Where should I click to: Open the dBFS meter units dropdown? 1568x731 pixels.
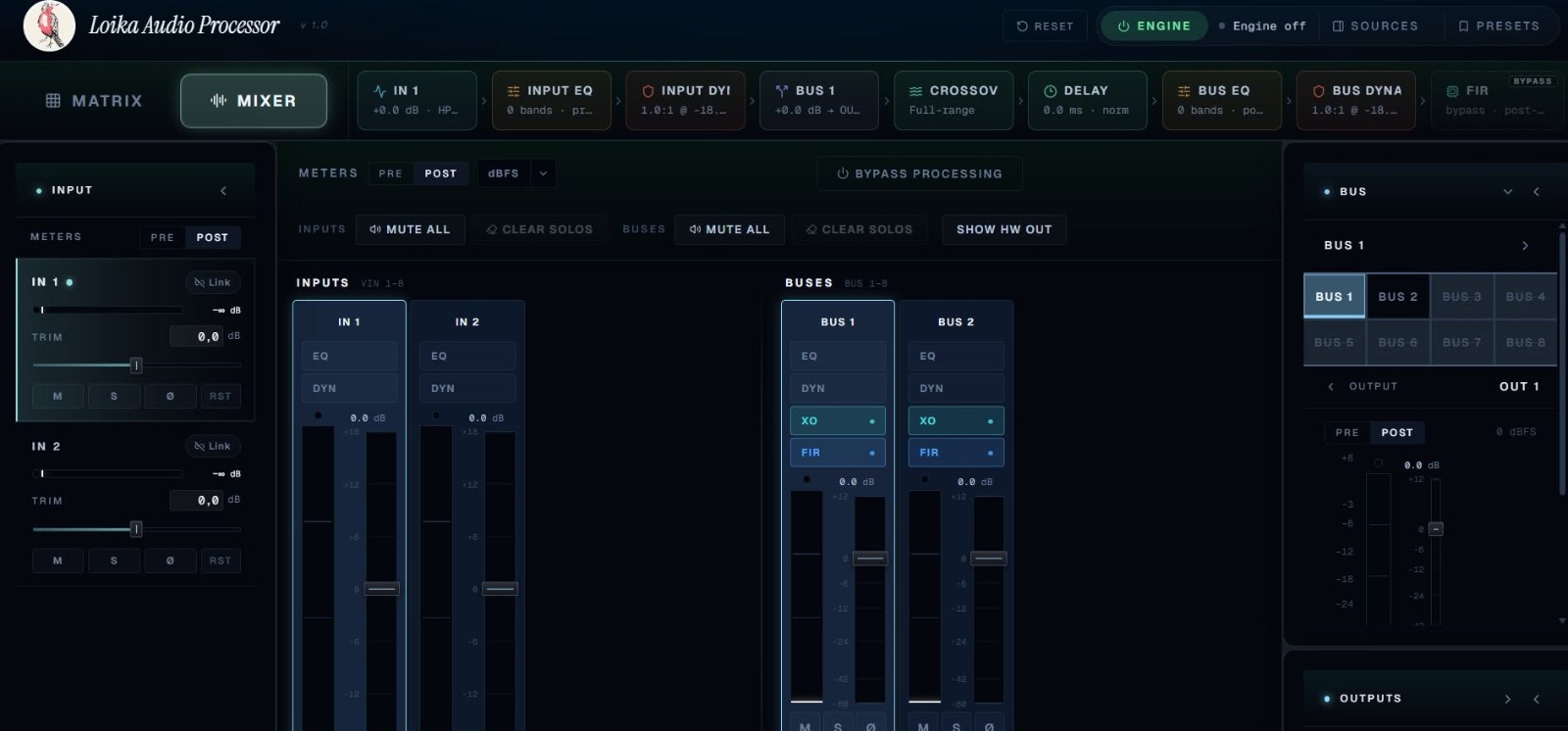pos(516,173)
